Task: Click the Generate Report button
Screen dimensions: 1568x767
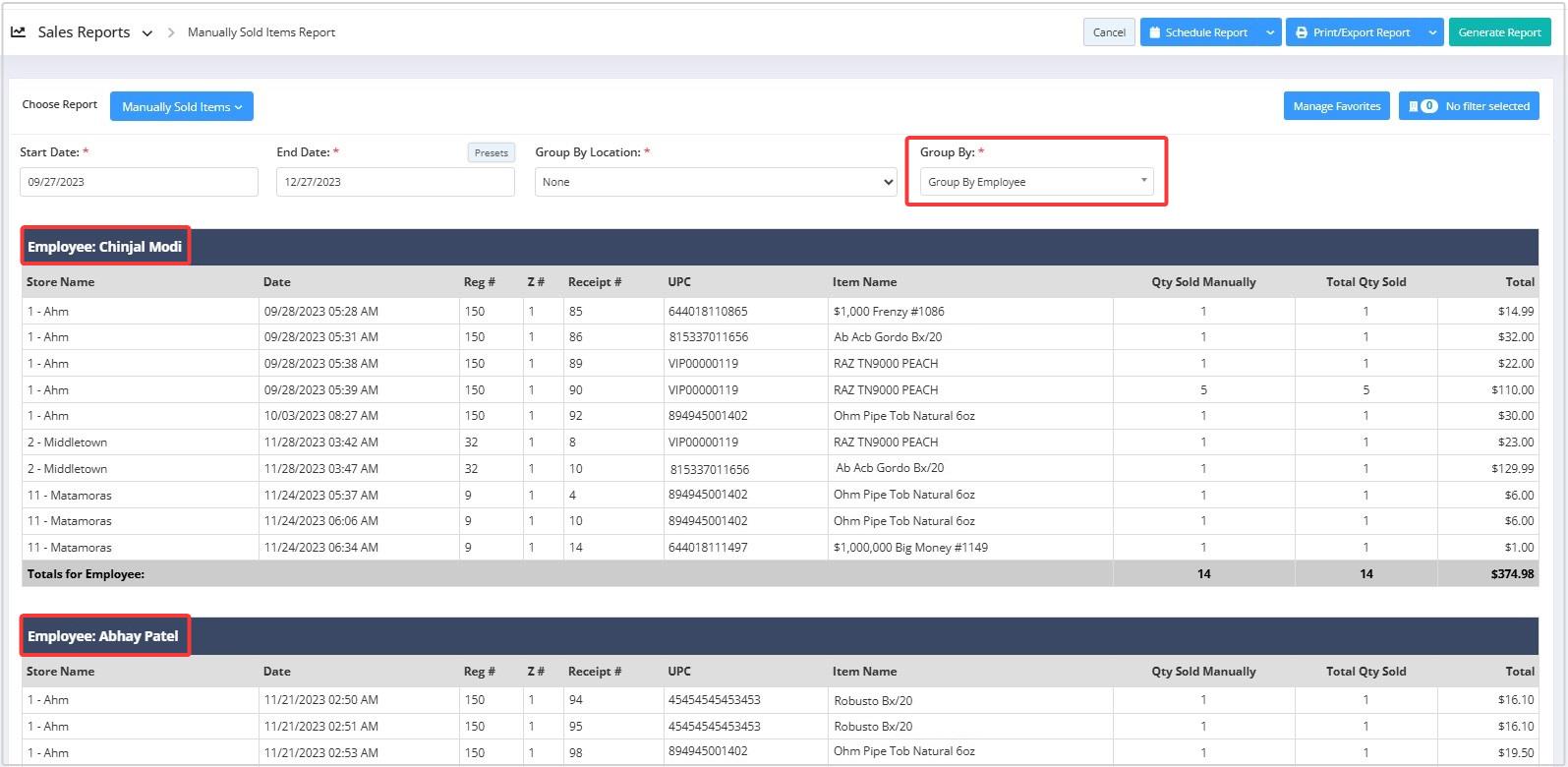Action: tap(1499, 32)
